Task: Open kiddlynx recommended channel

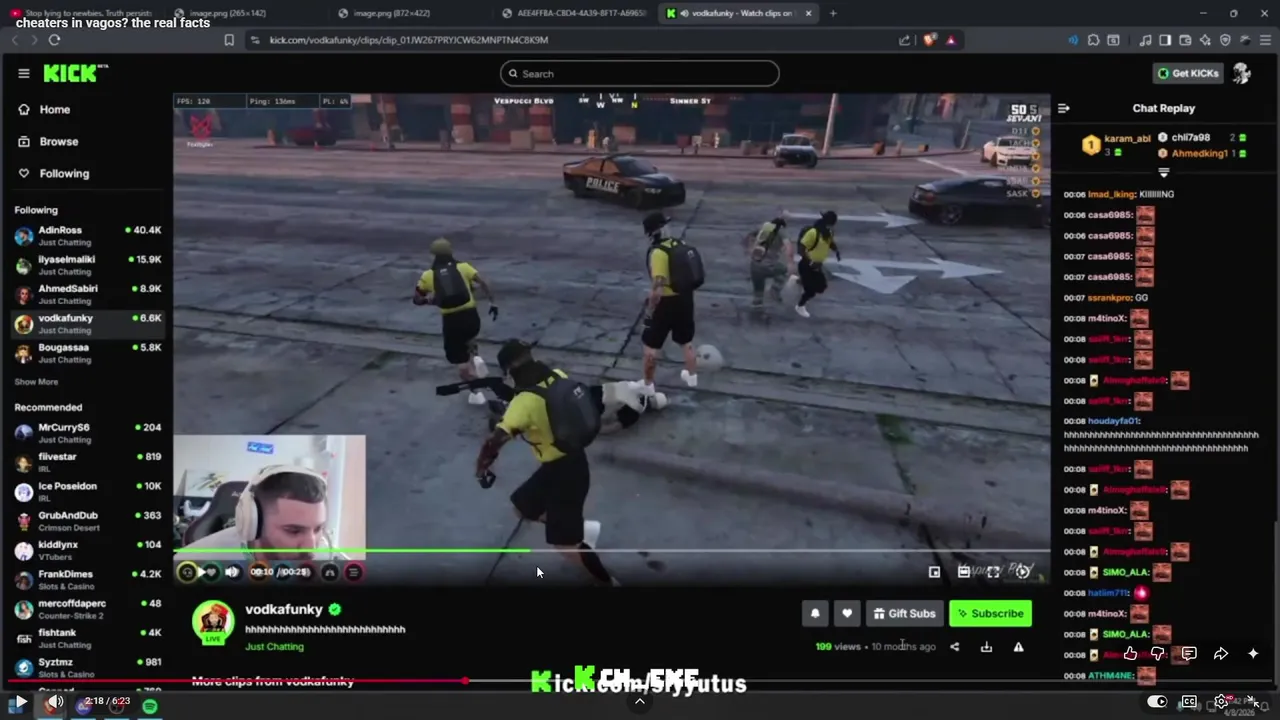Action: click(x=88, y=550)
